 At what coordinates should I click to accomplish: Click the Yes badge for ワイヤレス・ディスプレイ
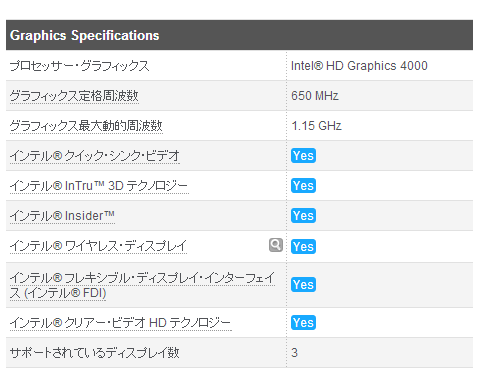pyautogui.click(x=303, y=247)
